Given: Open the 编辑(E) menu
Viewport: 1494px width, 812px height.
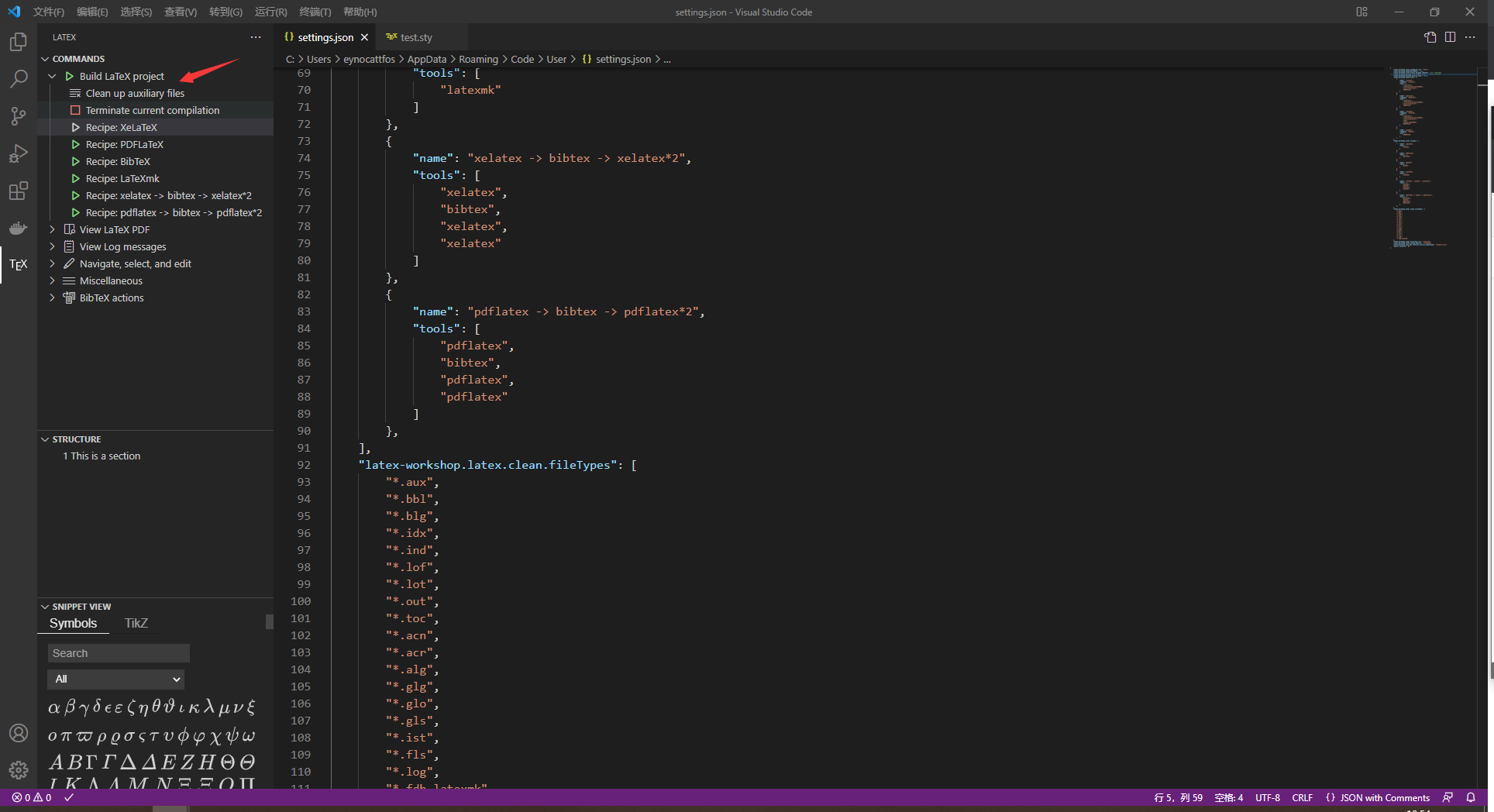Looking at the screenshot, I should 92,12.
